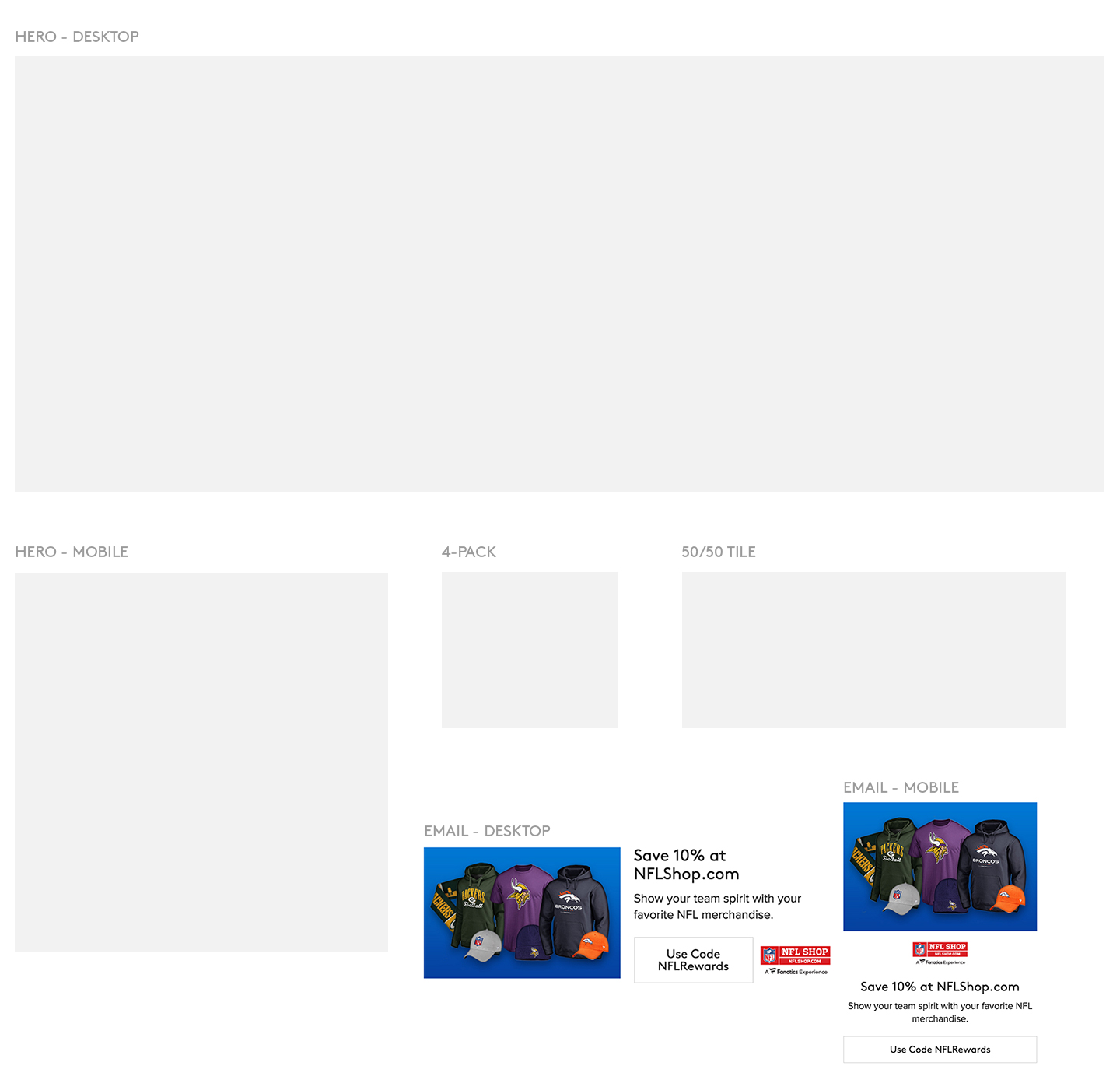Select the '4-PACK' section label
This screenshot has height=1069, width=1120.
point(468,552)
